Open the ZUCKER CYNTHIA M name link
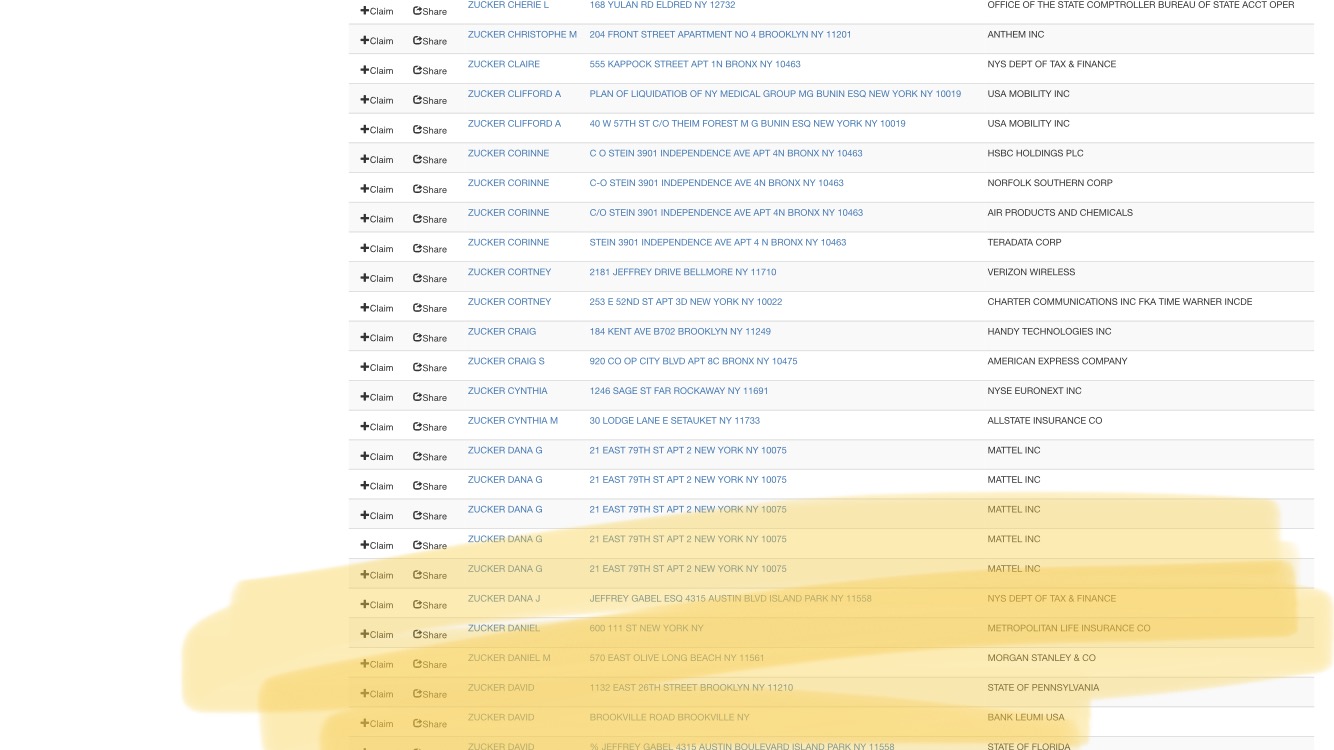1334x750 pixels. point(513,421)
